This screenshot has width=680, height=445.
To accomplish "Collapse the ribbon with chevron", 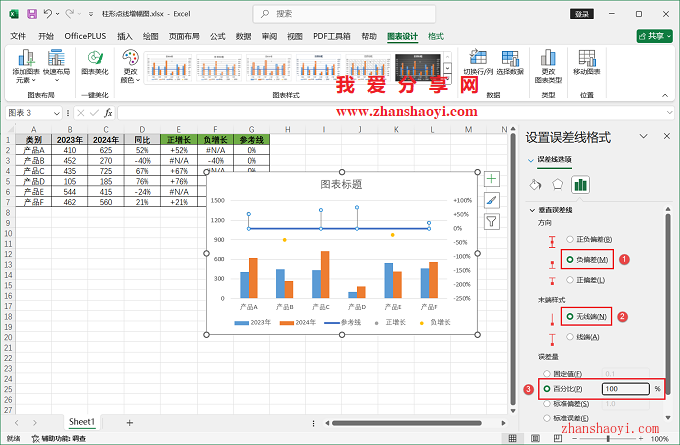I will coord(665,95).
